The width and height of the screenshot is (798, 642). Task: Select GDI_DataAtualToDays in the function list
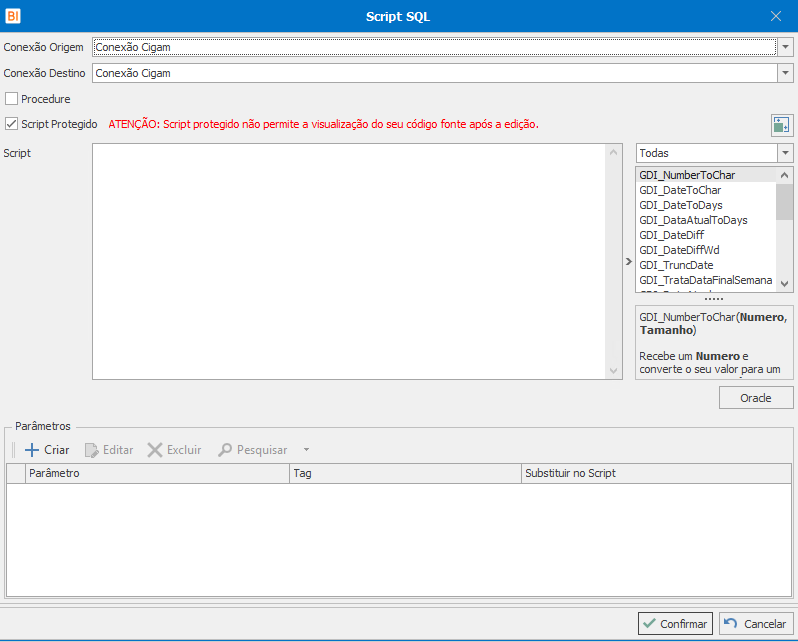point(706,220)
